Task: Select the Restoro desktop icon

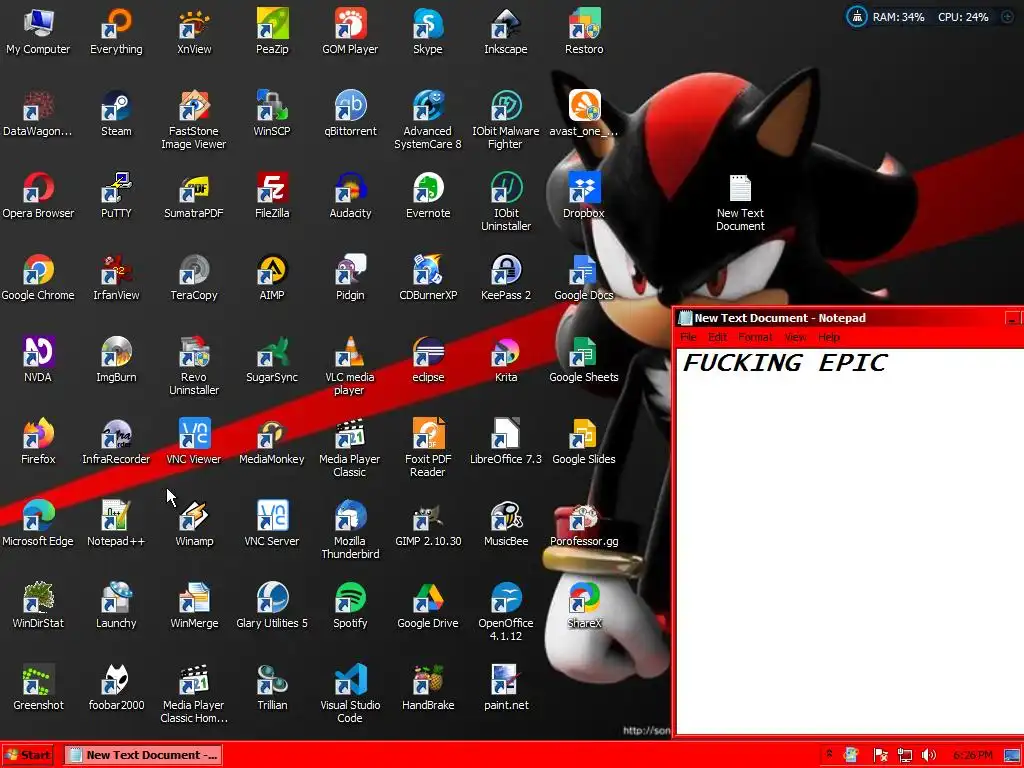Action: point(583,31)
